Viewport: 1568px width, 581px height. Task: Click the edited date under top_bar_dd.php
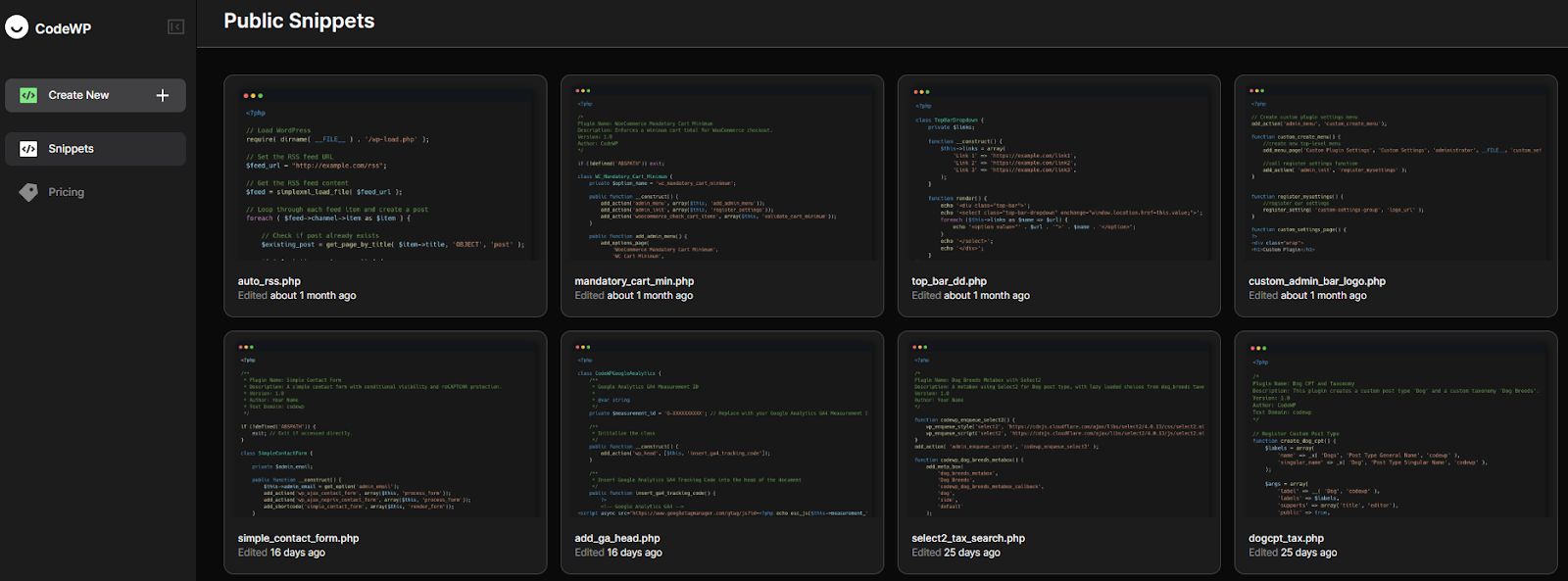click(971, 295)
